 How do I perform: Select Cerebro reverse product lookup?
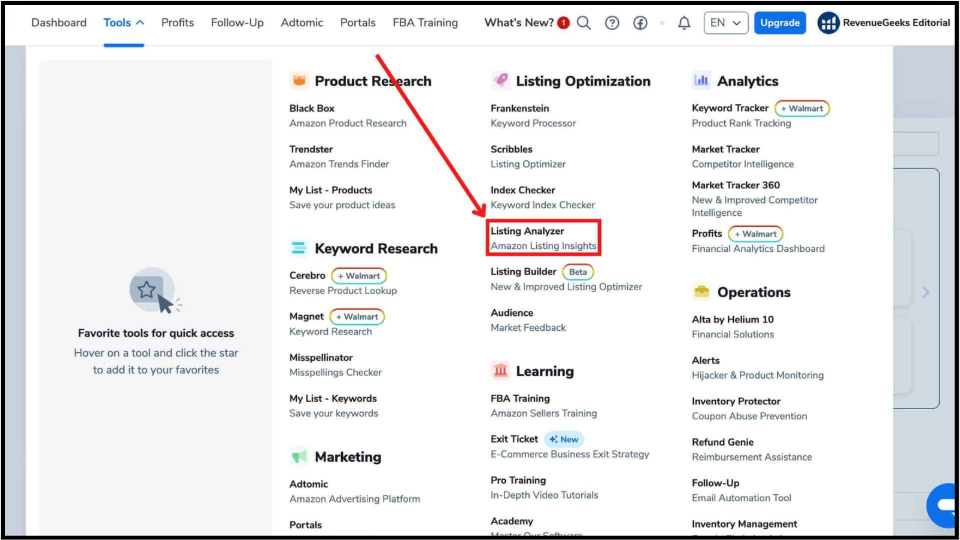pos(307,275)
